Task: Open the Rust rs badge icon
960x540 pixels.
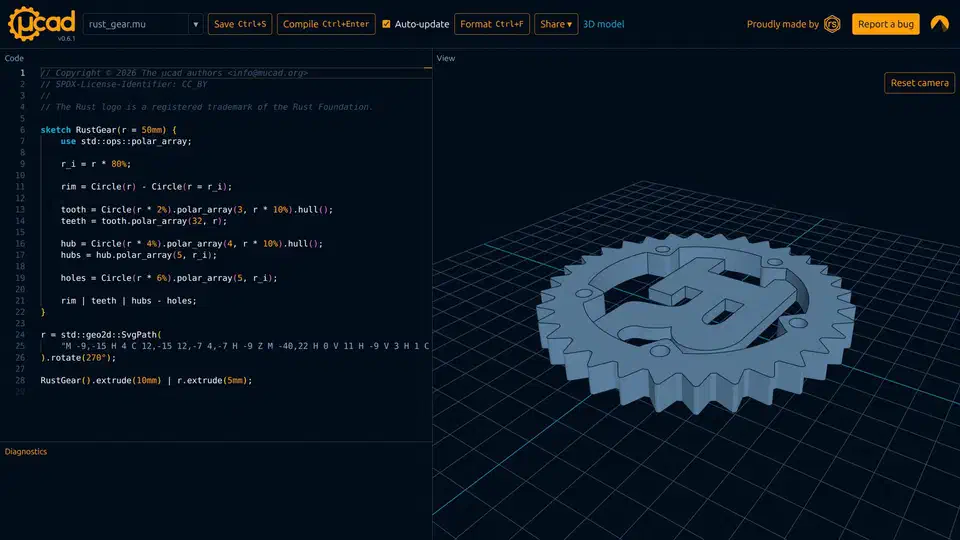Action: coord(832,24)
